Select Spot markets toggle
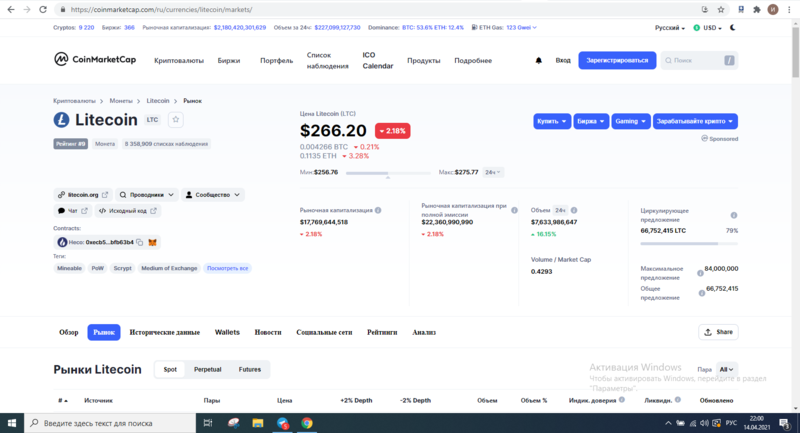The image size is (800, 433). (x=170, y=369)
